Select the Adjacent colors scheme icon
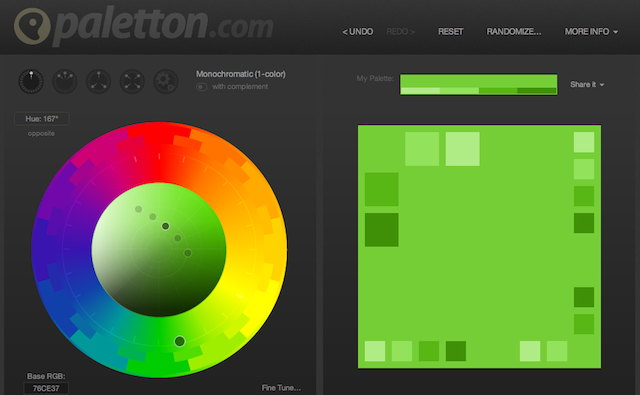640x395 pixels. click(65, 81)
